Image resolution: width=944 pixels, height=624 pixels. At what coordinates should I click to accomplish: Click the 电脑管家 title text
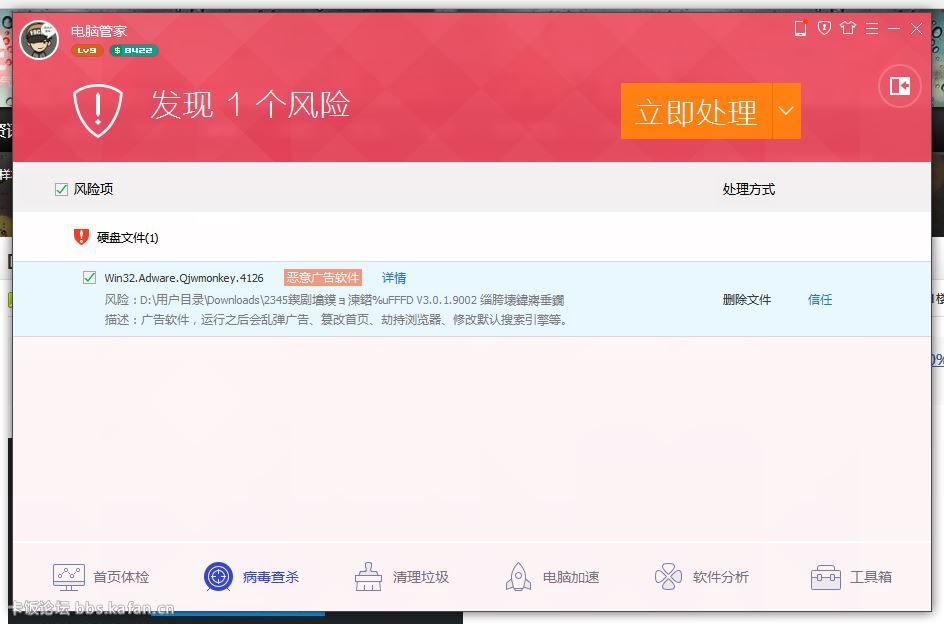99,31
